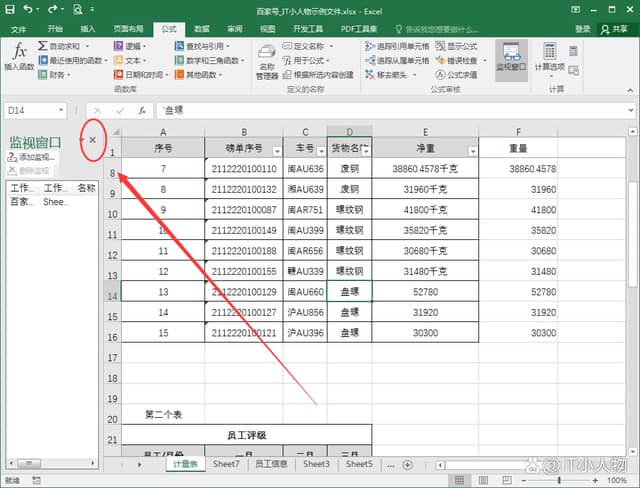Click the zoom slider handle
Image resolution: width=640 pixels, height=488 pixels.
pyautogui.click(x=559, y=480)
